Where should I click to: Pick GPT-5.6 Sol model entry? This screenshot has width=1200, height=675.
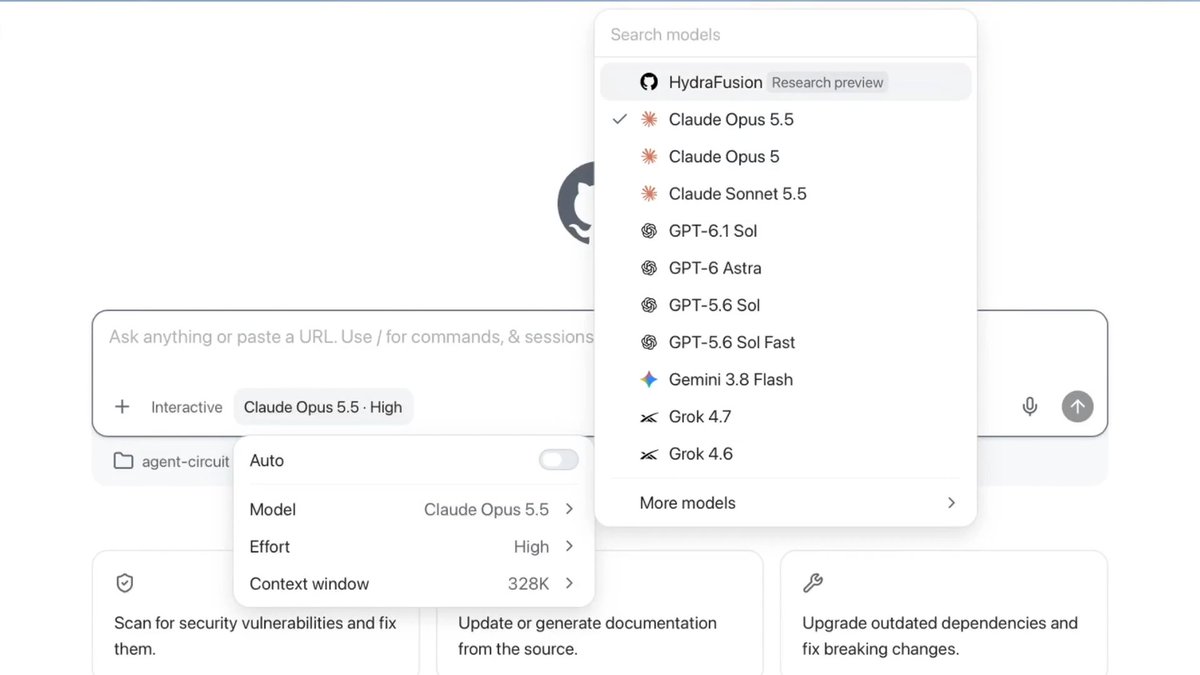[786, 305]
